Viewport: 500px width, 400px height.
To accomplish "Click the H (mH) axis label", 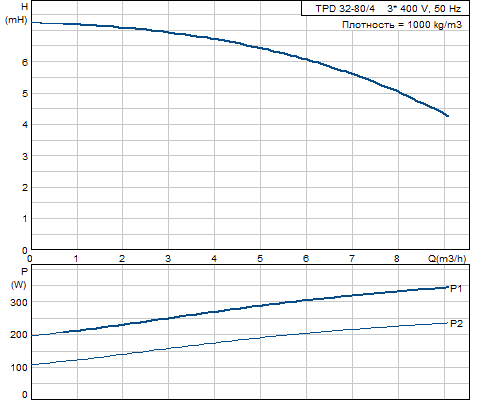I will 16,14.
